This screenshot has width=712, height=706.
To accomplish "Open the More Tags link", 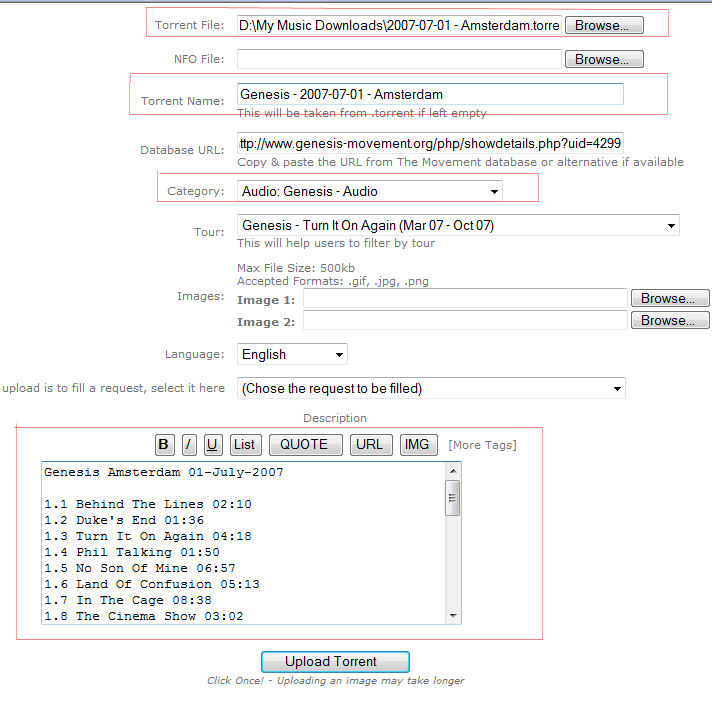I will click(x=482, y=445).
